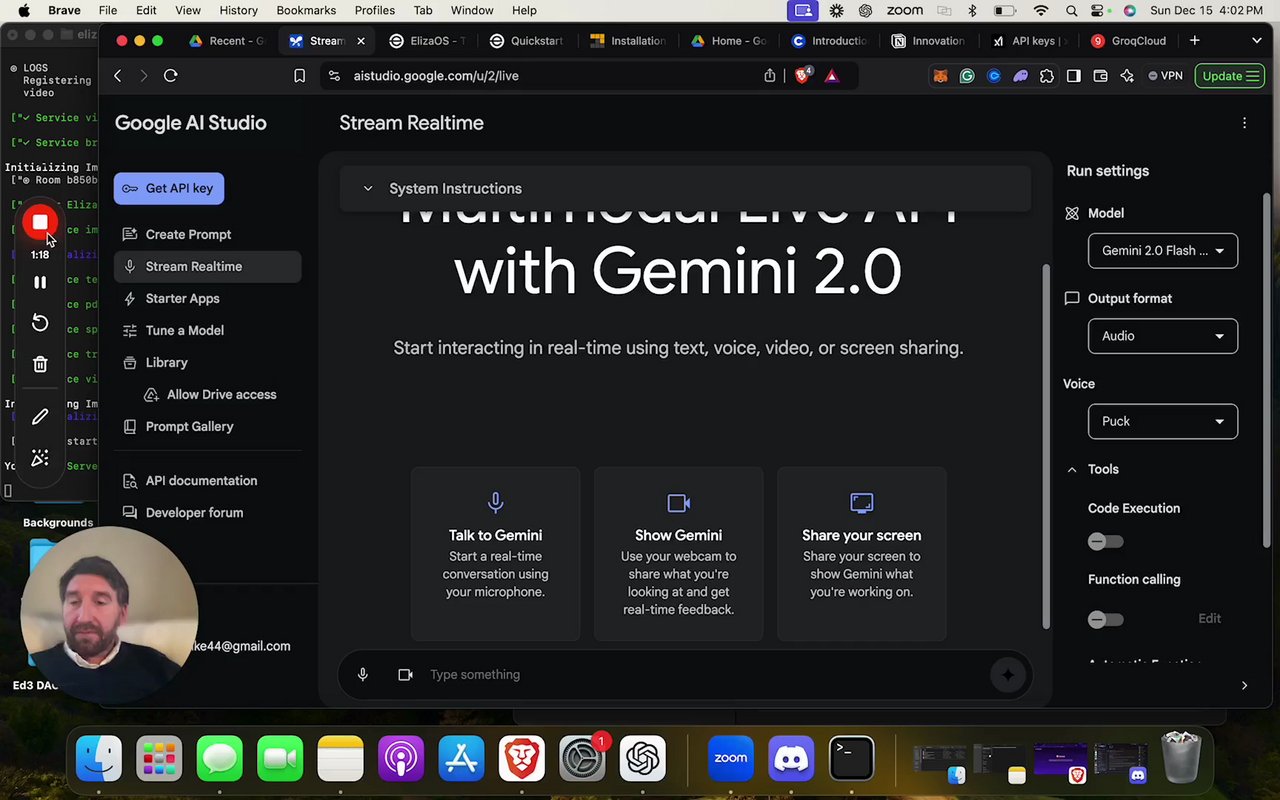Image resolution: width=1280 pixels, height=800 pixels.
Task: Delete the recording with the trash icon
Action: point(40,364)
